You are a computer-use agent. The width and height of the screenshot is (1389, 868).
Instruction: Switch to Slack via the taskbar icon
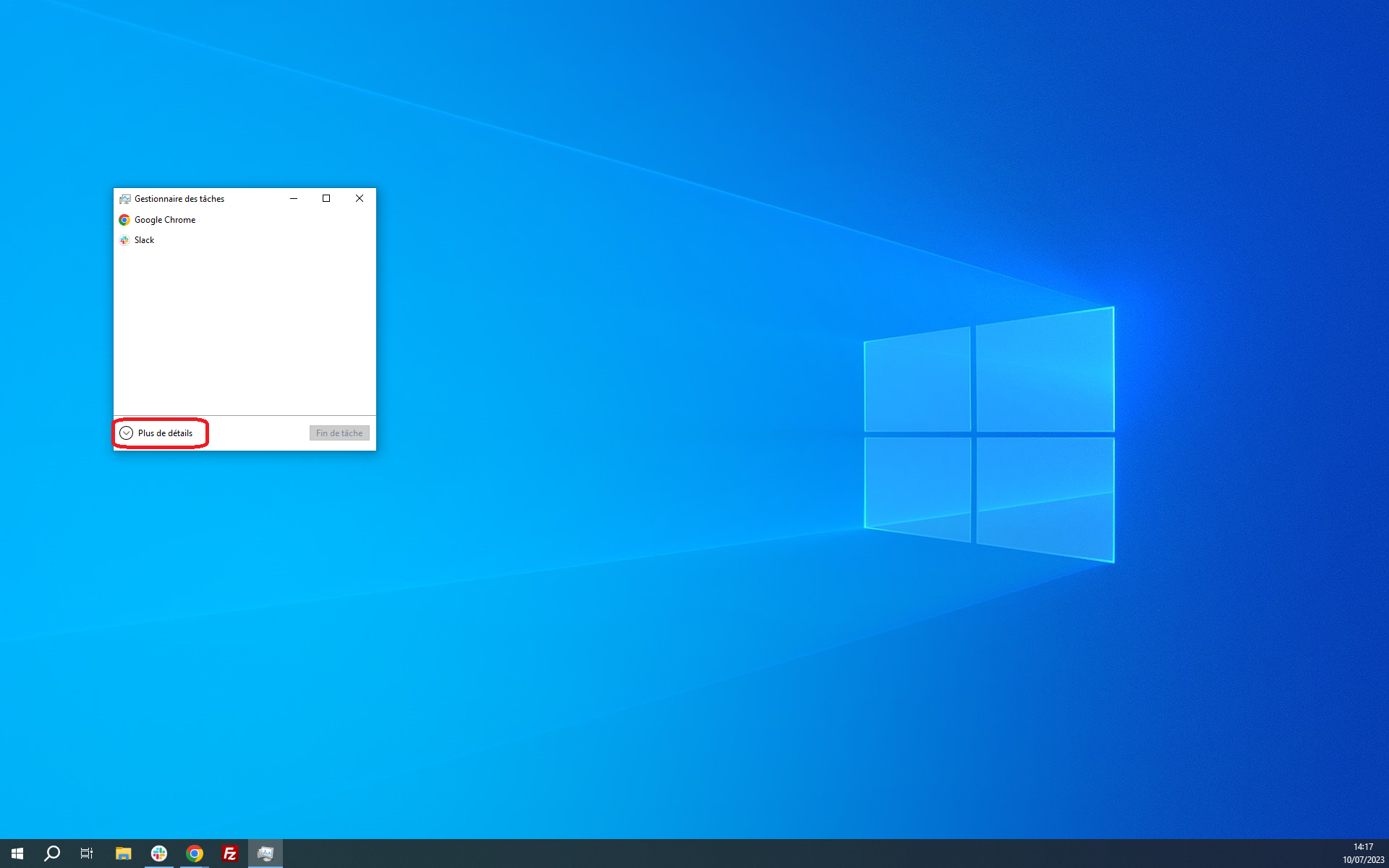point(158,854)
